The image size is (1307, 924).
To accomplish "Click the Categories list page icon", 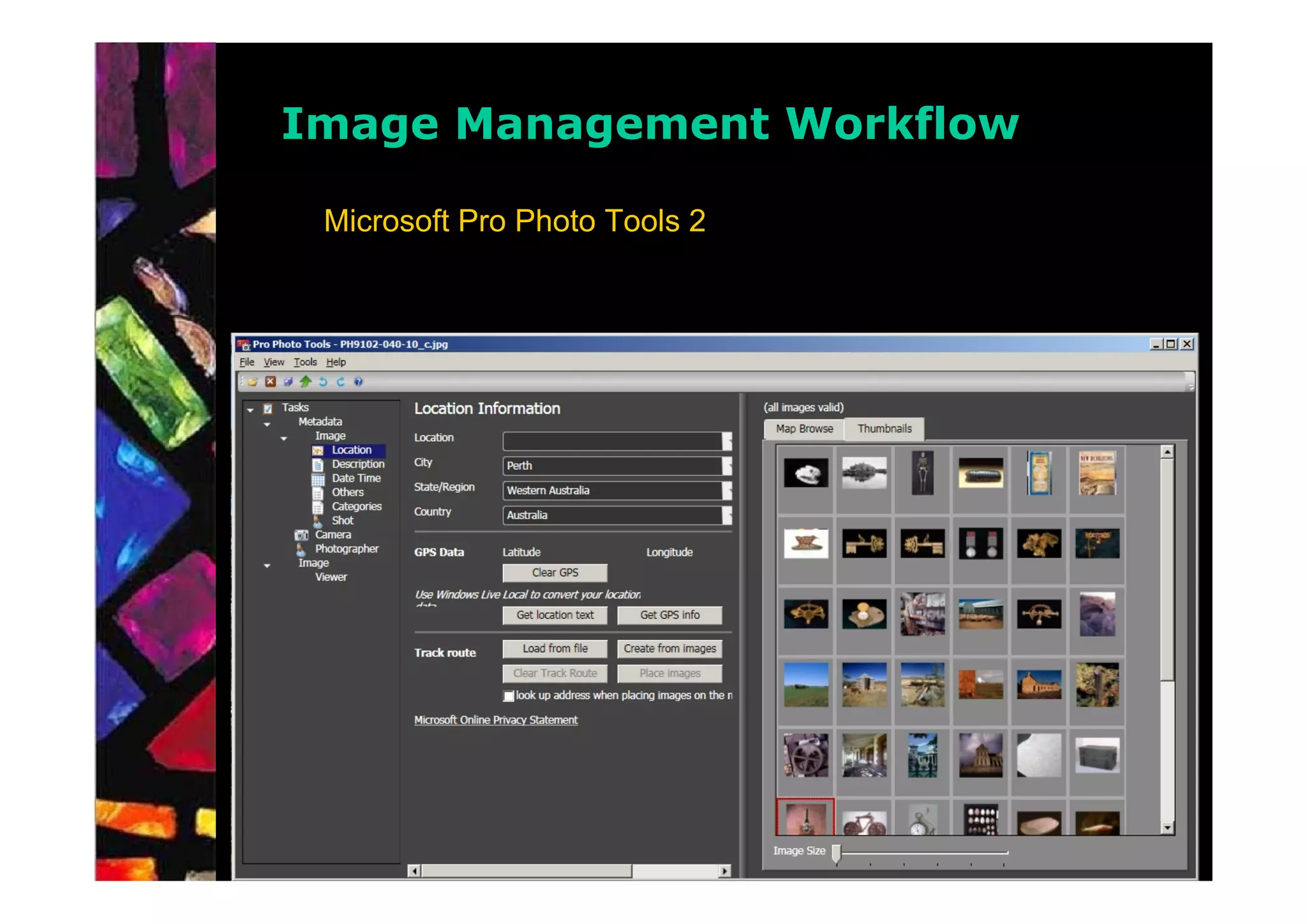I will point(318,507).
